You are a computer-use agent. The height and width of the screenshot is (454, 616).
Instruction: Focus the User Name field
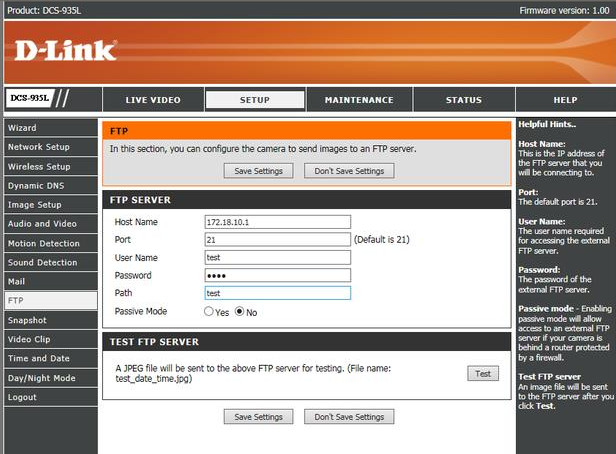click(277, 258)
